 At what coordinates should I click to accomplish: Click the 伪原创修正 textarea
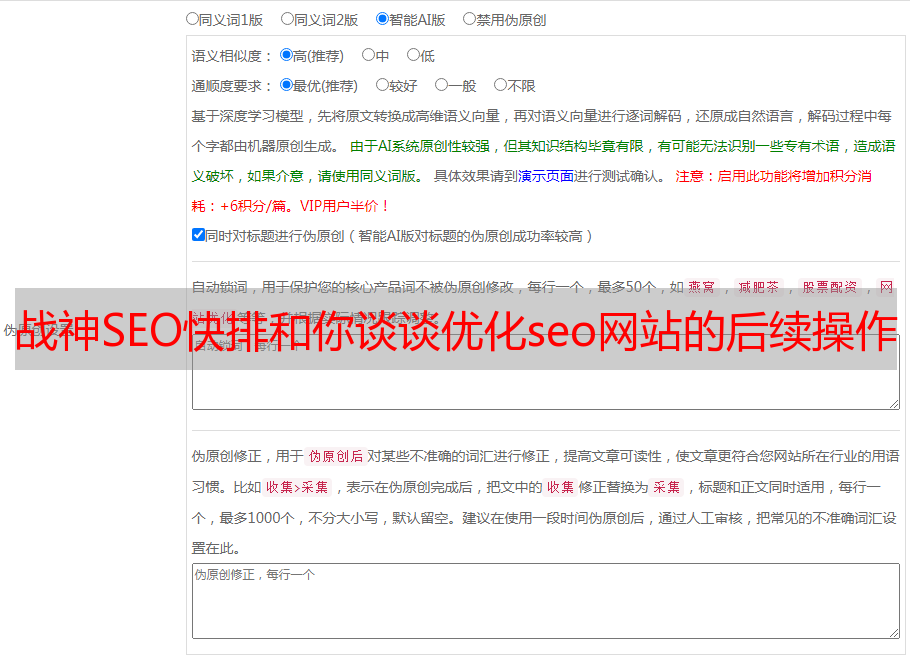[x=546, y=601]
